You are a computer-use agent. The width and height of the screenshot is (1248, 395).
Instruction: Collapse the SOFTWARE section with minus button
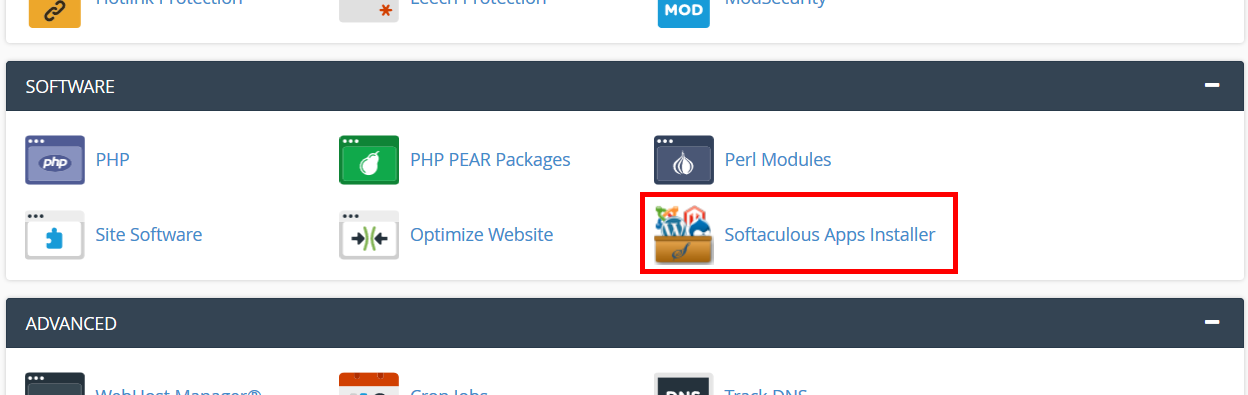click(1212, 86)
